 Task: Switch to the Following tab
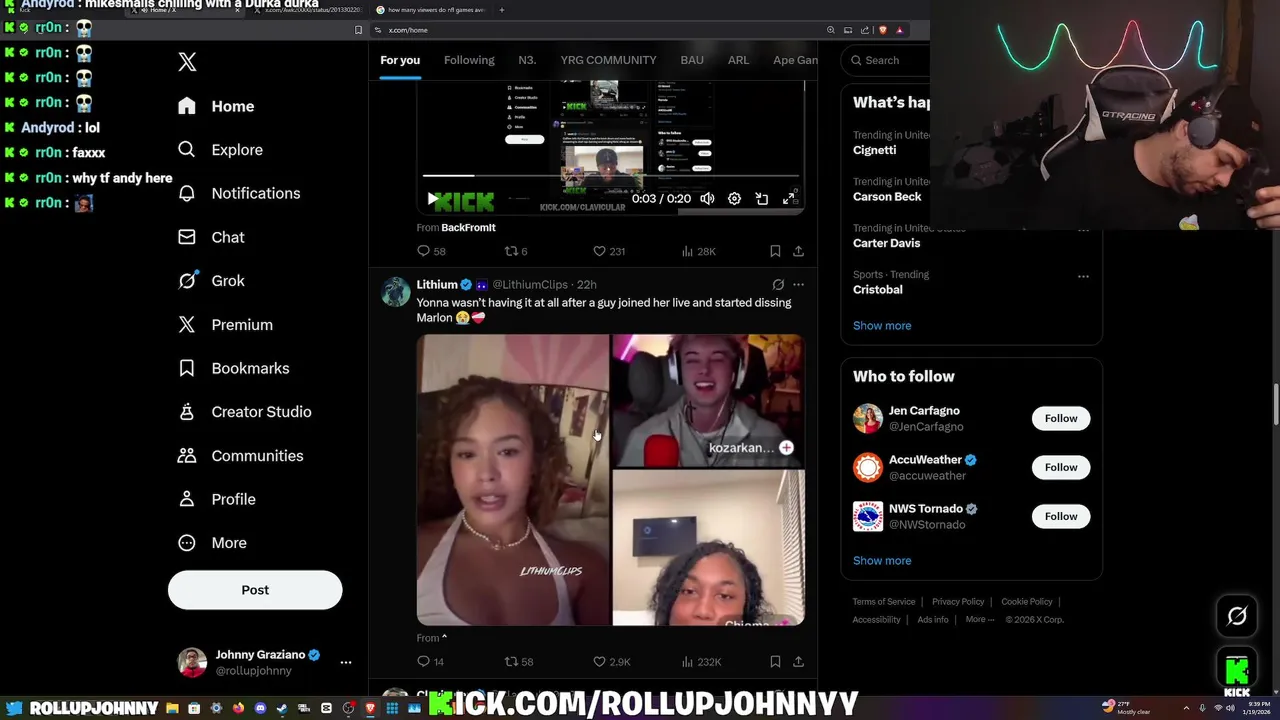[469, 60]
